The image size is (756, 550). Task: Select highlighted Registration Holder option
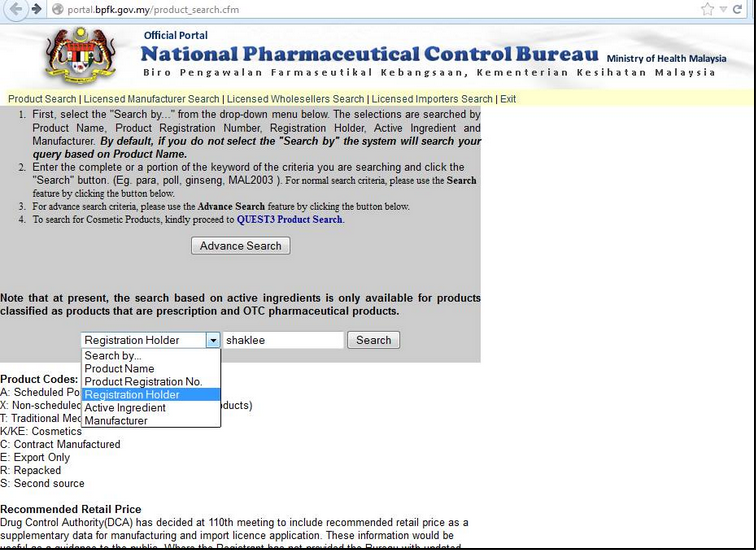click(x=151, y=395)
